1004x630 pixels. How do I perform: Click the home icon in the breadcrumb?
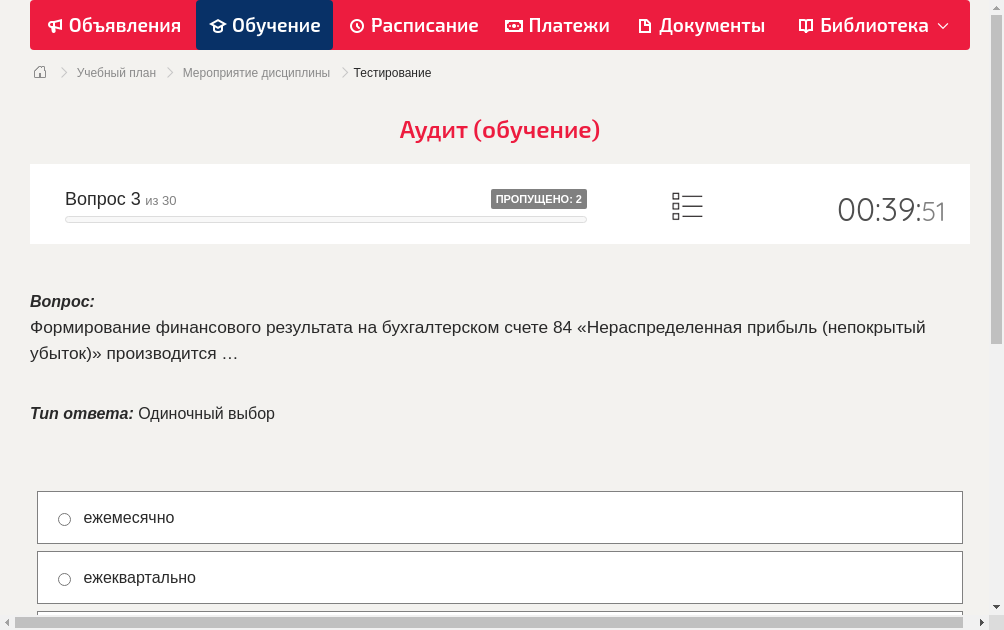[x=39, y=72]
